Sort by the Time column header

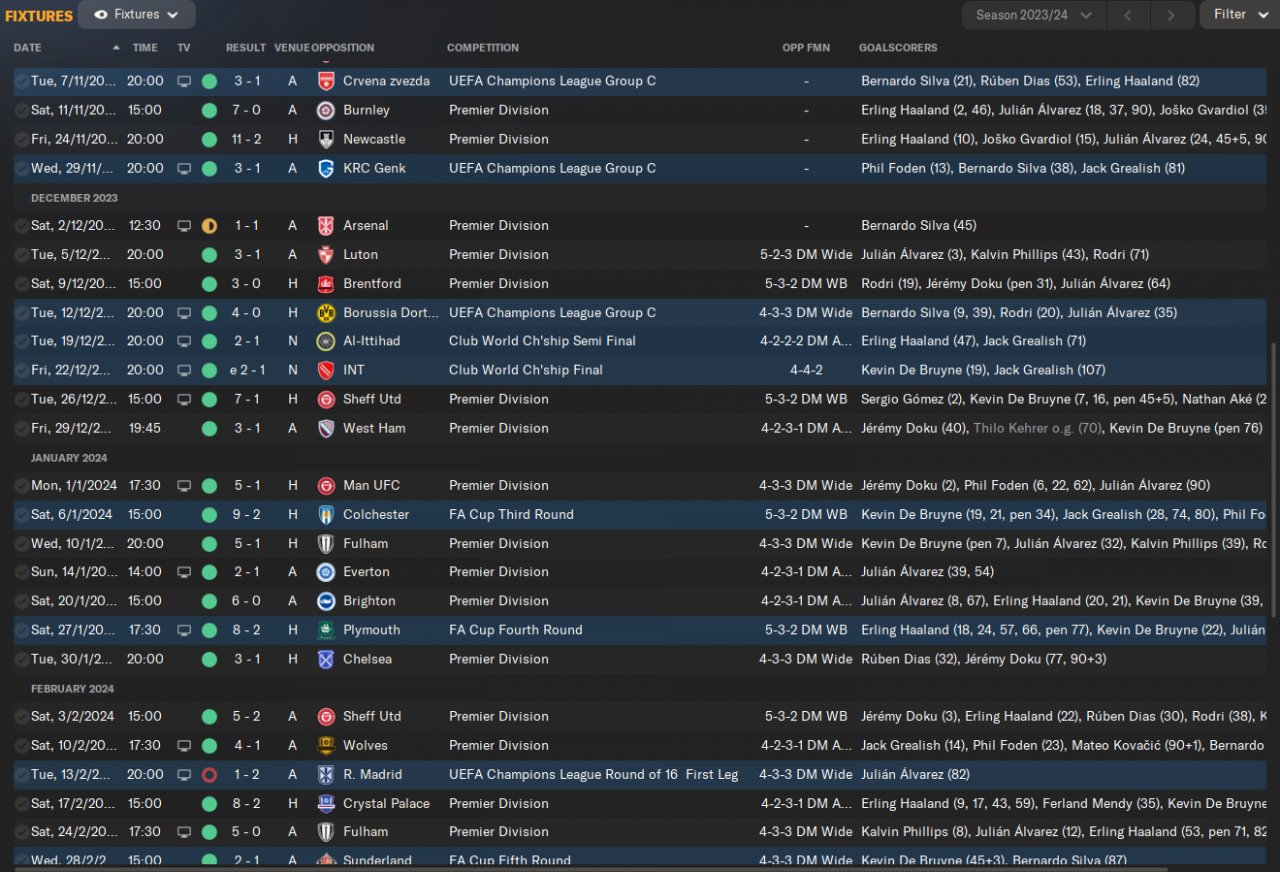pyautogui.click(x=145, y=48)
